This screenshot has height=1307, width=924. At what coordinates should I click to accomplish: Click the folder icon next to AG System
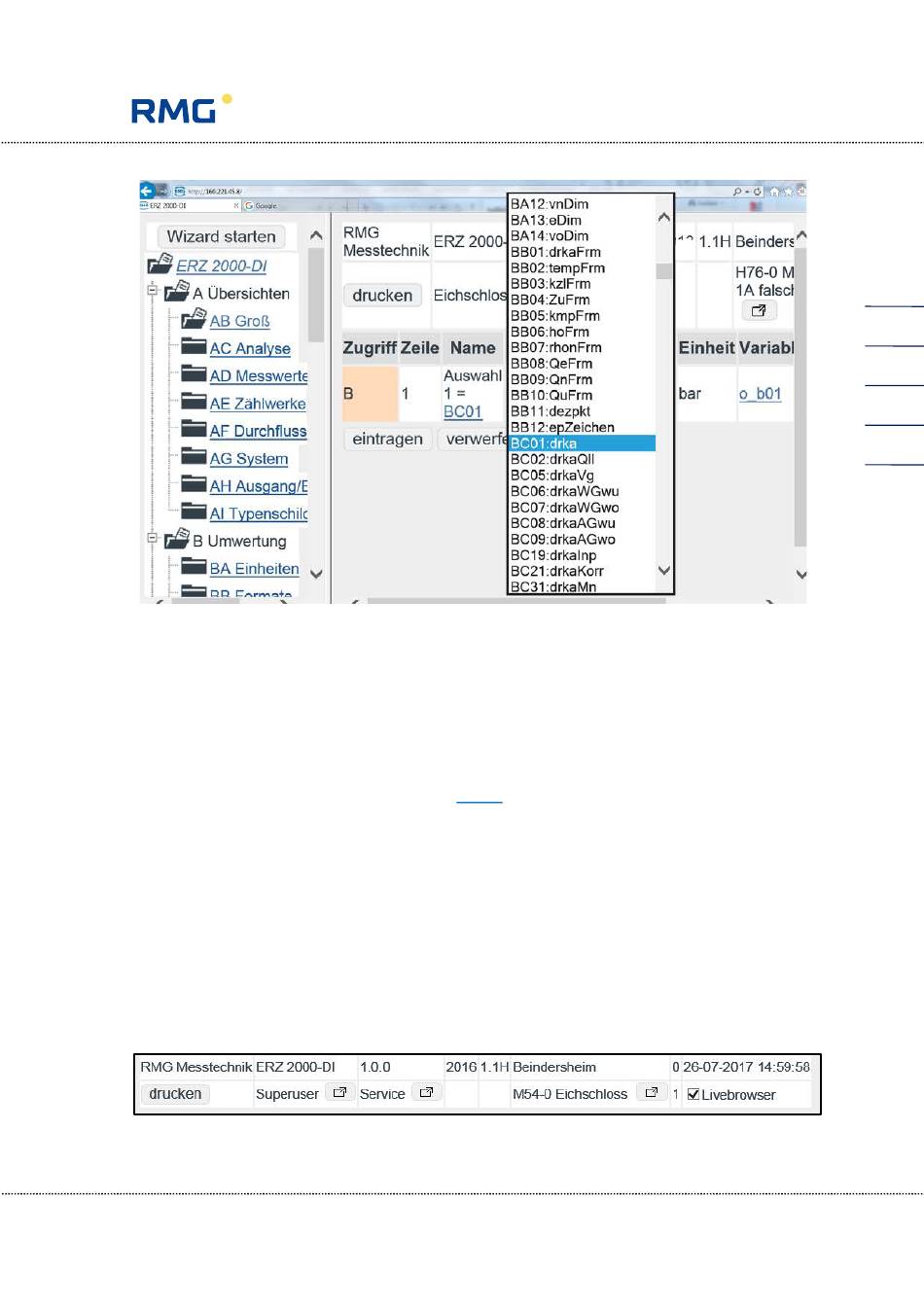[194, 456]
